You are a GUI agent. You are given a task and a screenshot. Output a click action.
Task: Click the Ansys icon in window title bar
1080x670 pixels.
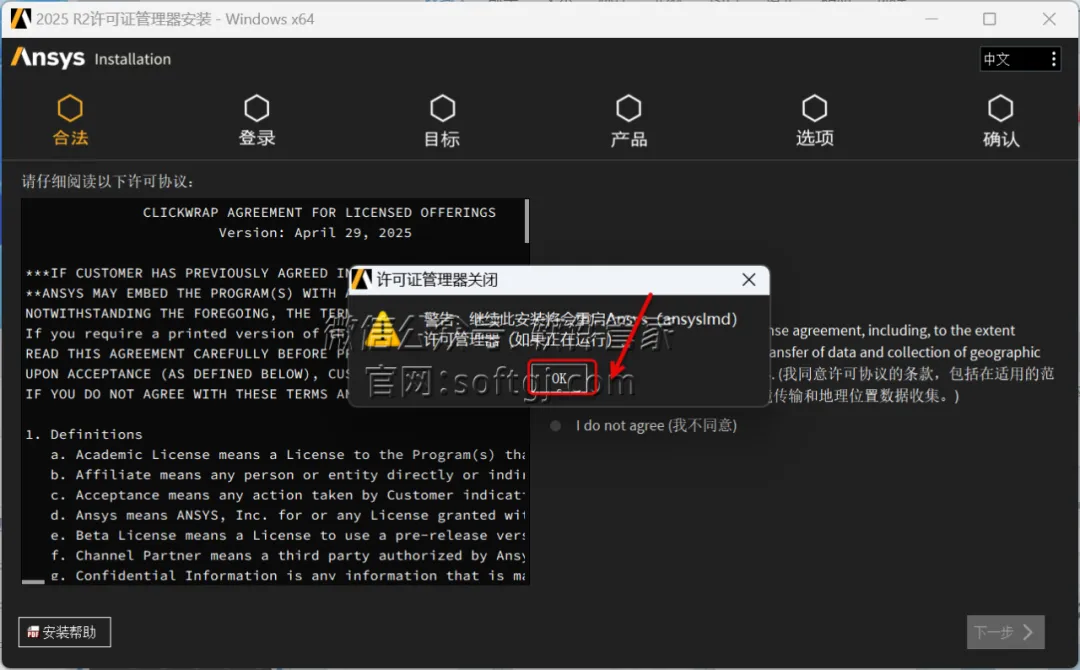tap(21, 19)
